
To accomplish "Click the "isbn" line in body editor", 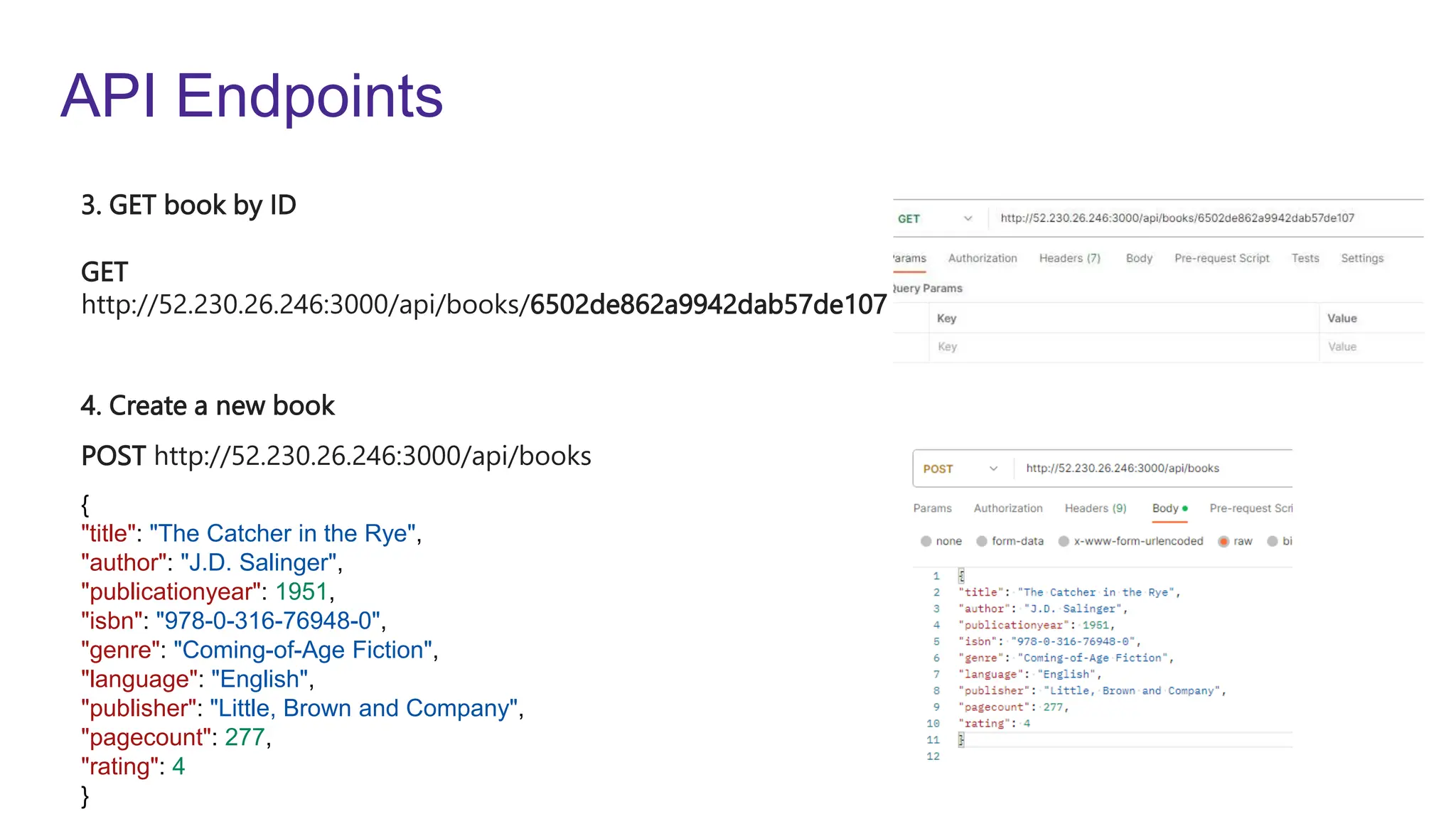I will [x=1049, y=641].
